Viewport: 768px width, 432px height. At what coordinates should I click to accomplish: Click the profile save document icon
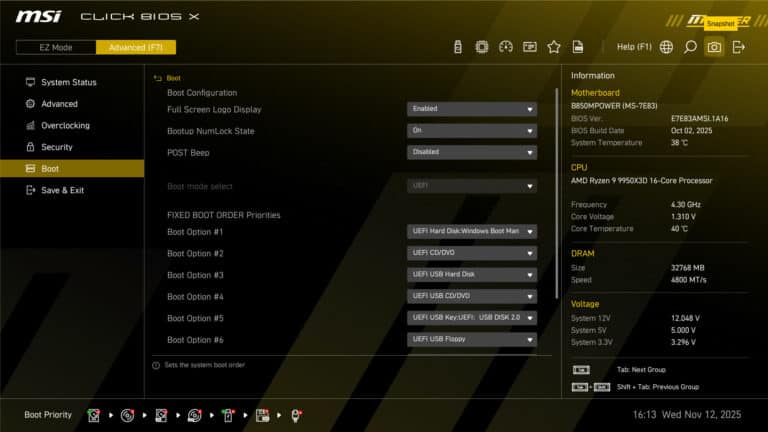click(x=578, y=47)
